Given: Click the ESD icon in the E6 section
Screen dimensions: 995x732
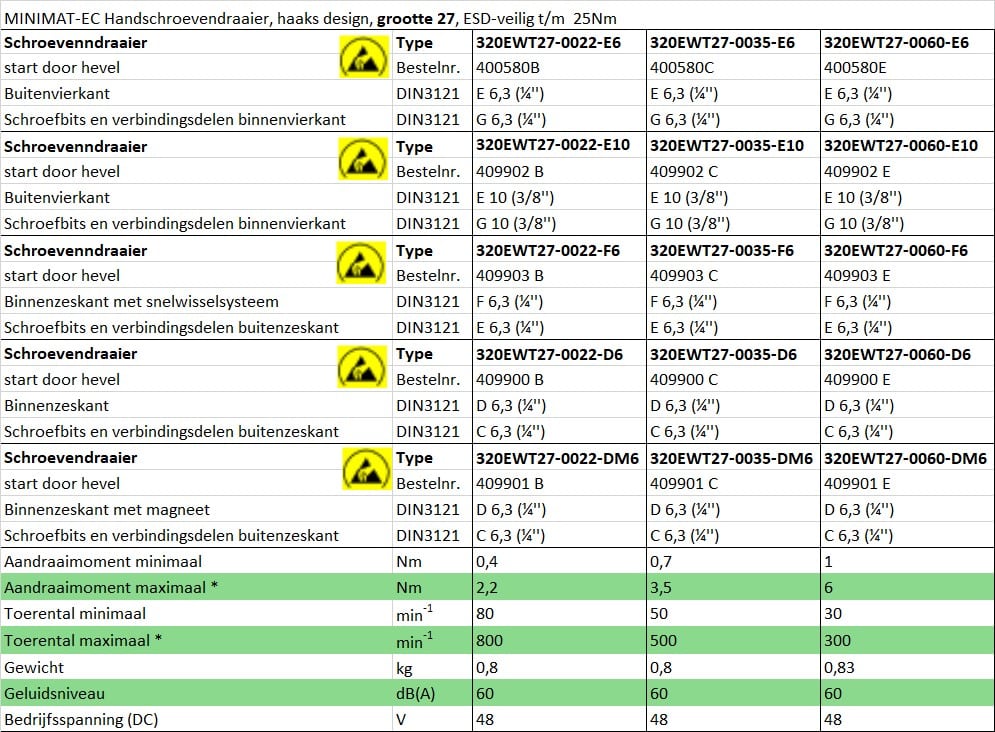Looking at the screenshot, I should coord(364,56).
